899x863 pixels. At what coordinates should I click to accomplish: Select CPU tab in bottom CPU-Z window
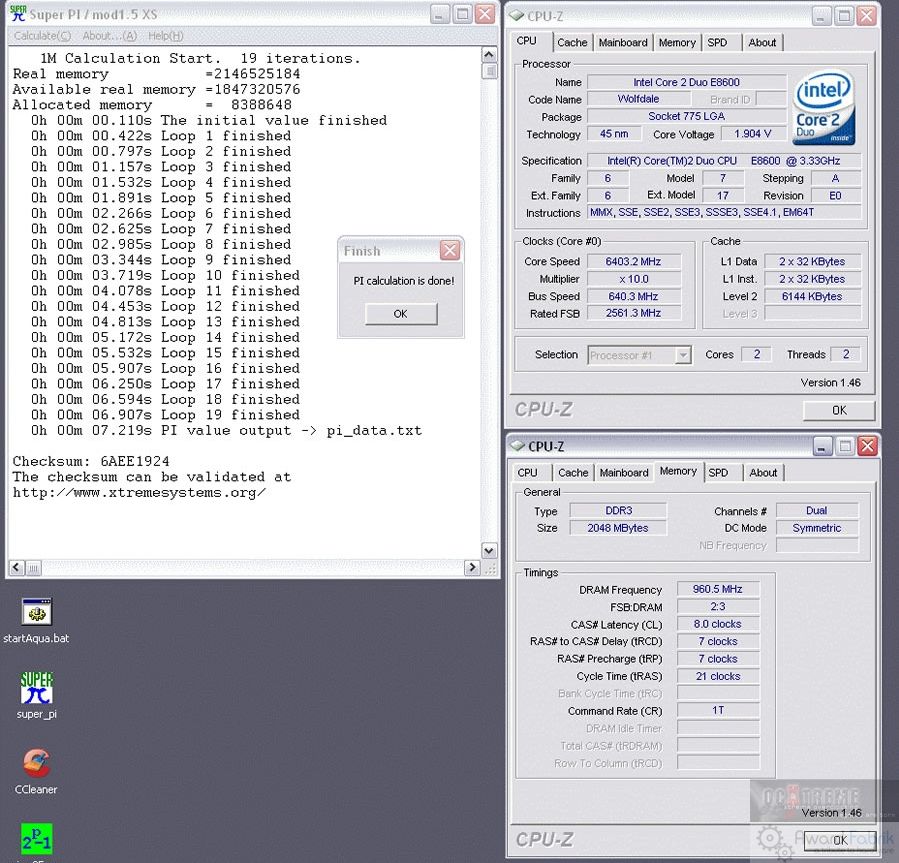[527, 472]
